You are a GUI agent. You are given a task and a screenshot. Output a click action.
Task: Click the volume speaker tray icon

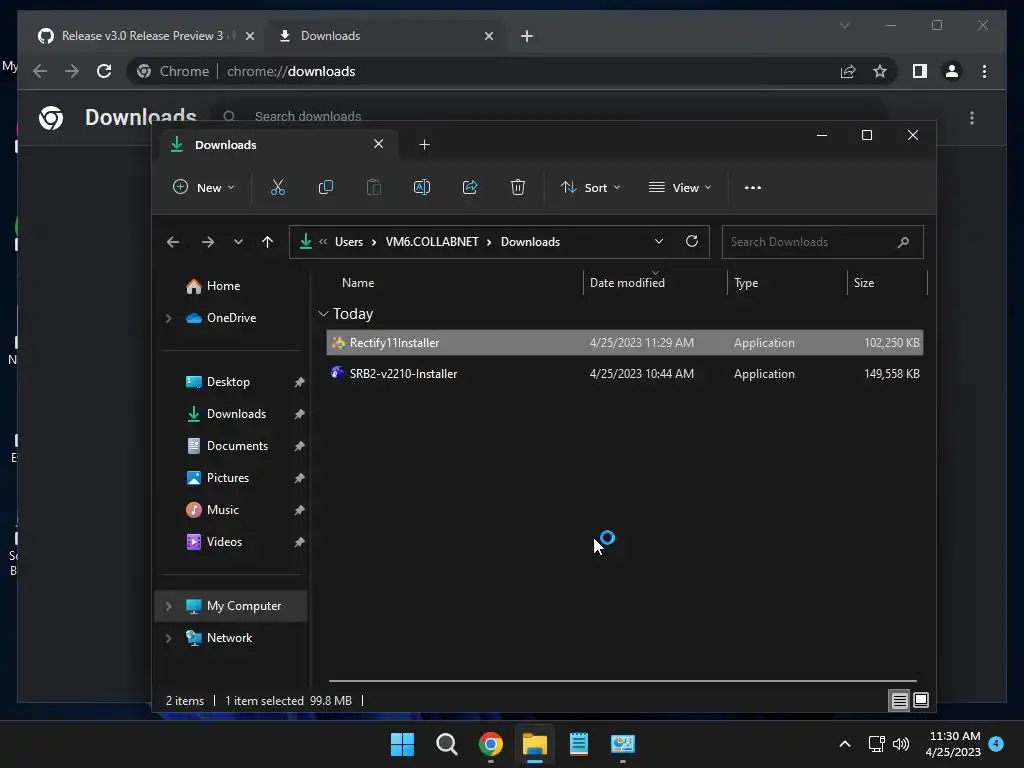(901, 744)
